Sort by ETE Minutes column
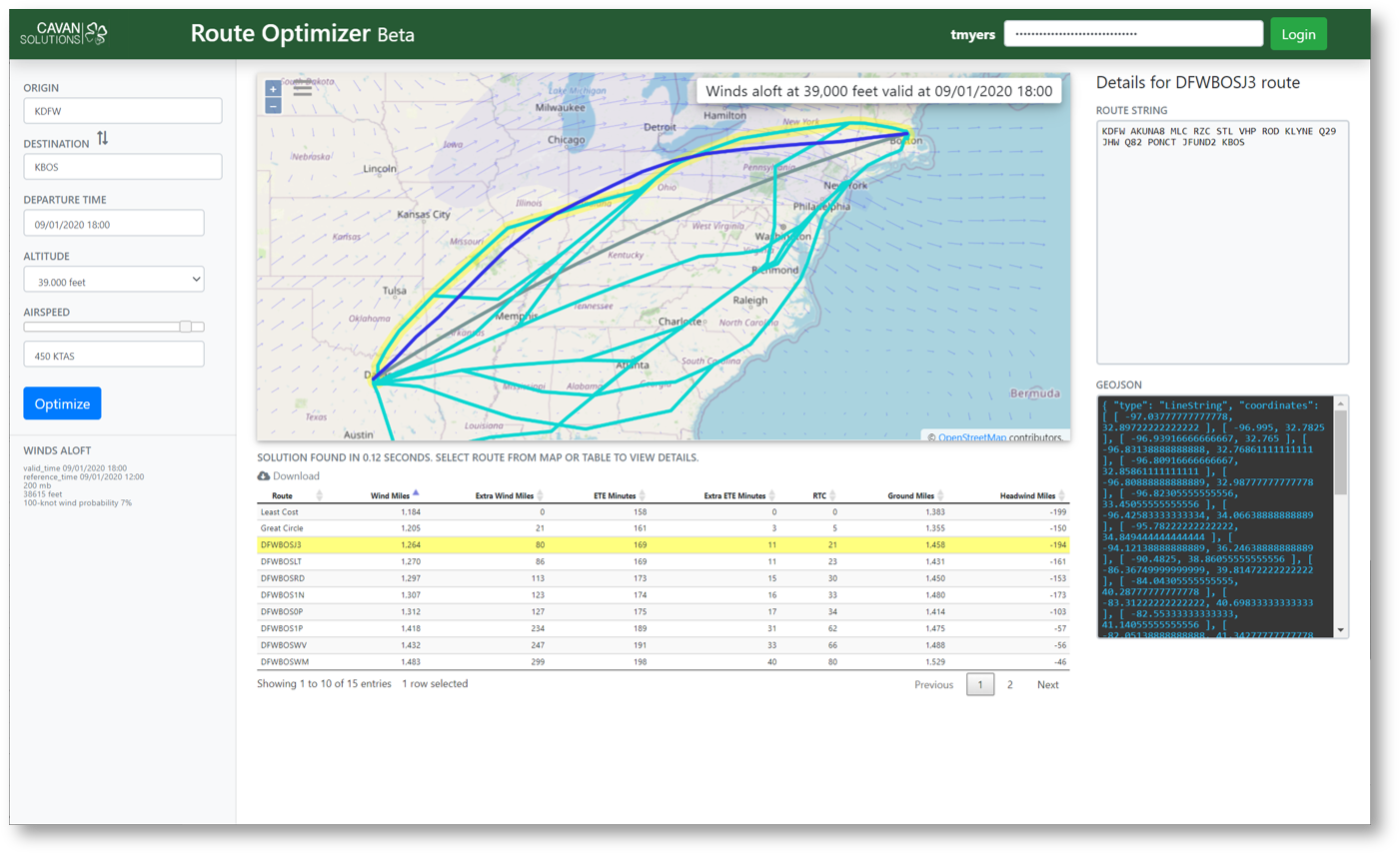The height and width of the screenshot is (854, 1400). (642, 495)
